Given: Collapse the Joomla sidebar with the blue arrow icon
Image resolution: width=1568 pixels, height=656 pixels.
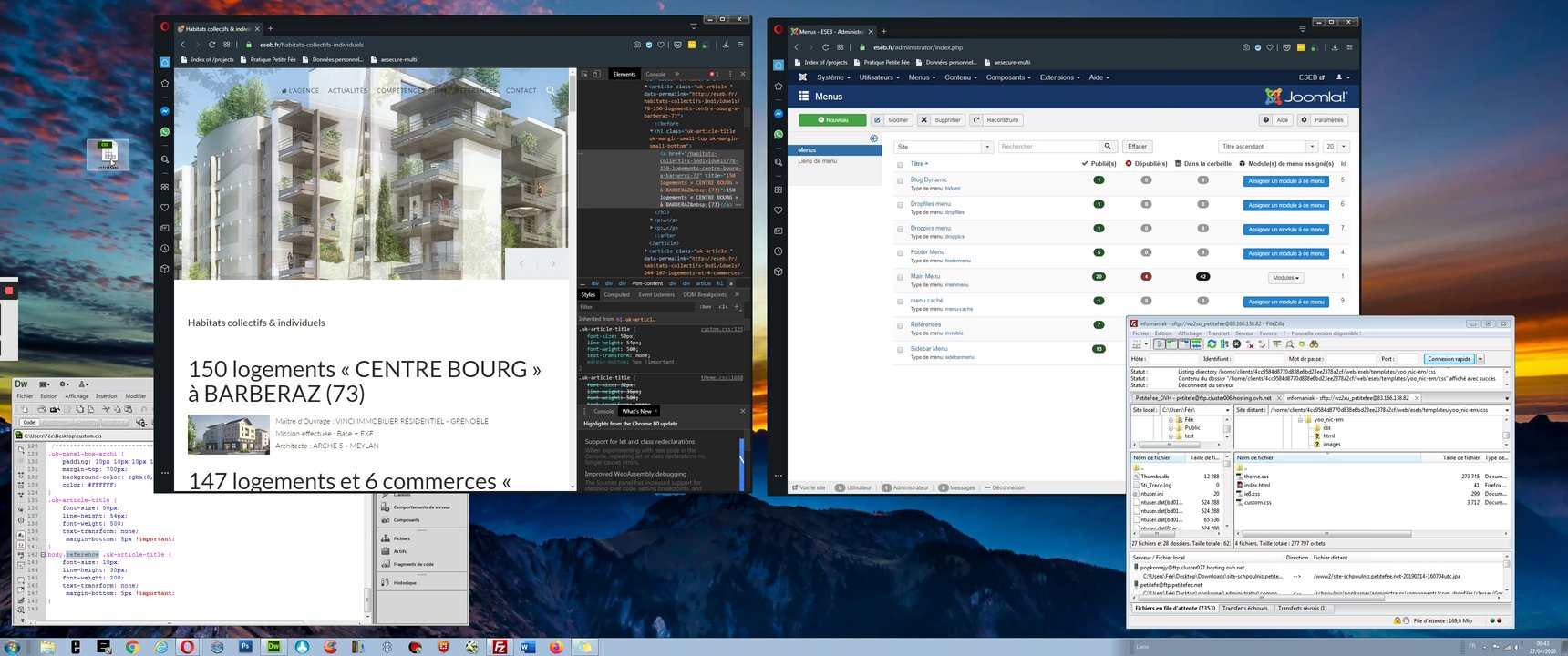Looking at the screenshot, I should (873, 138).
